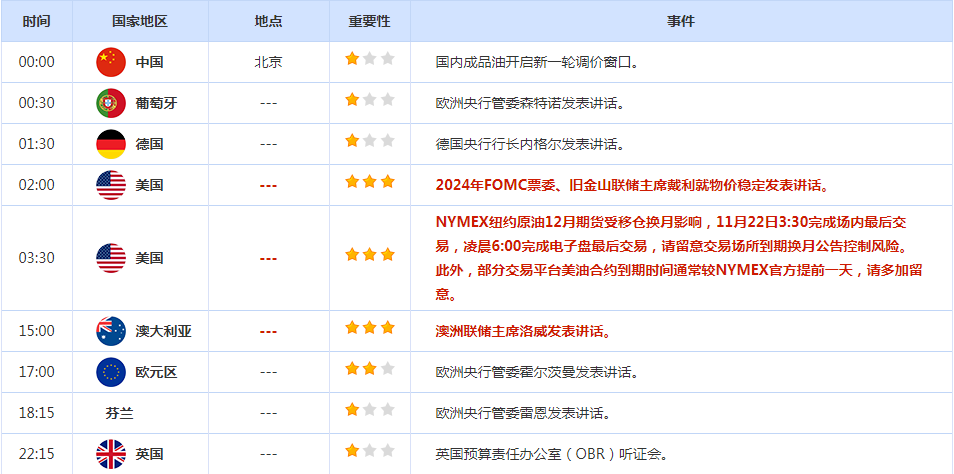Click the US flag in the 02:00 row

tap(111, 185)
